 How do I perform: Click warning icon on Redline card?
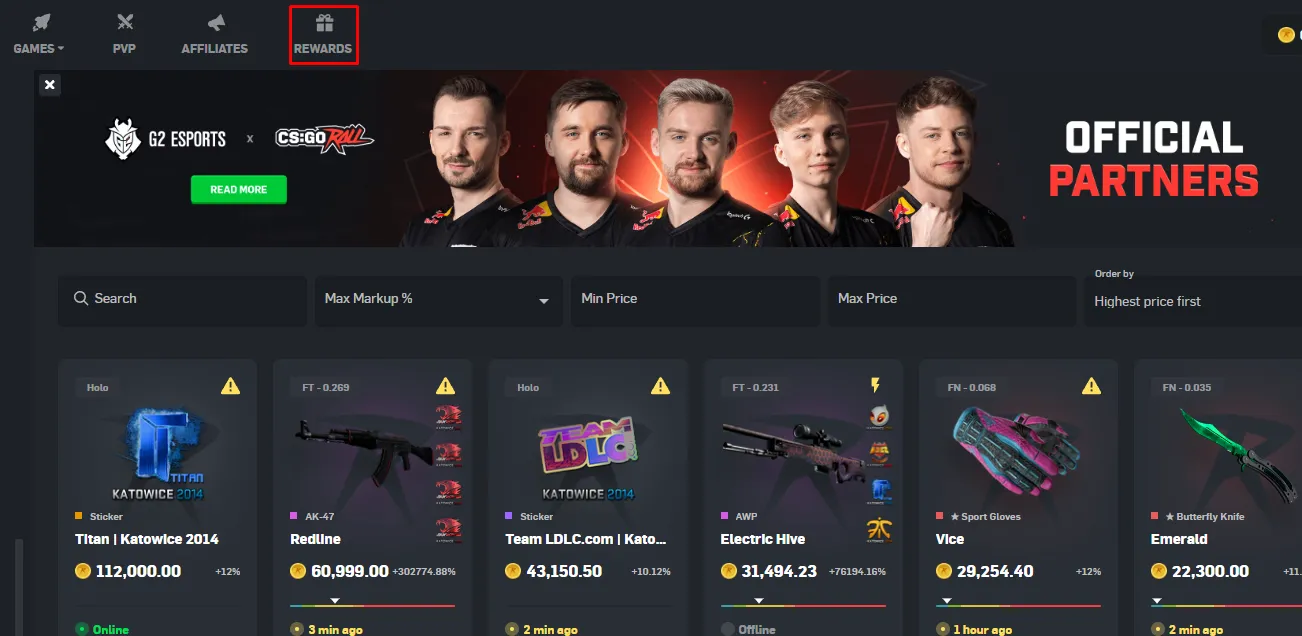445,386
